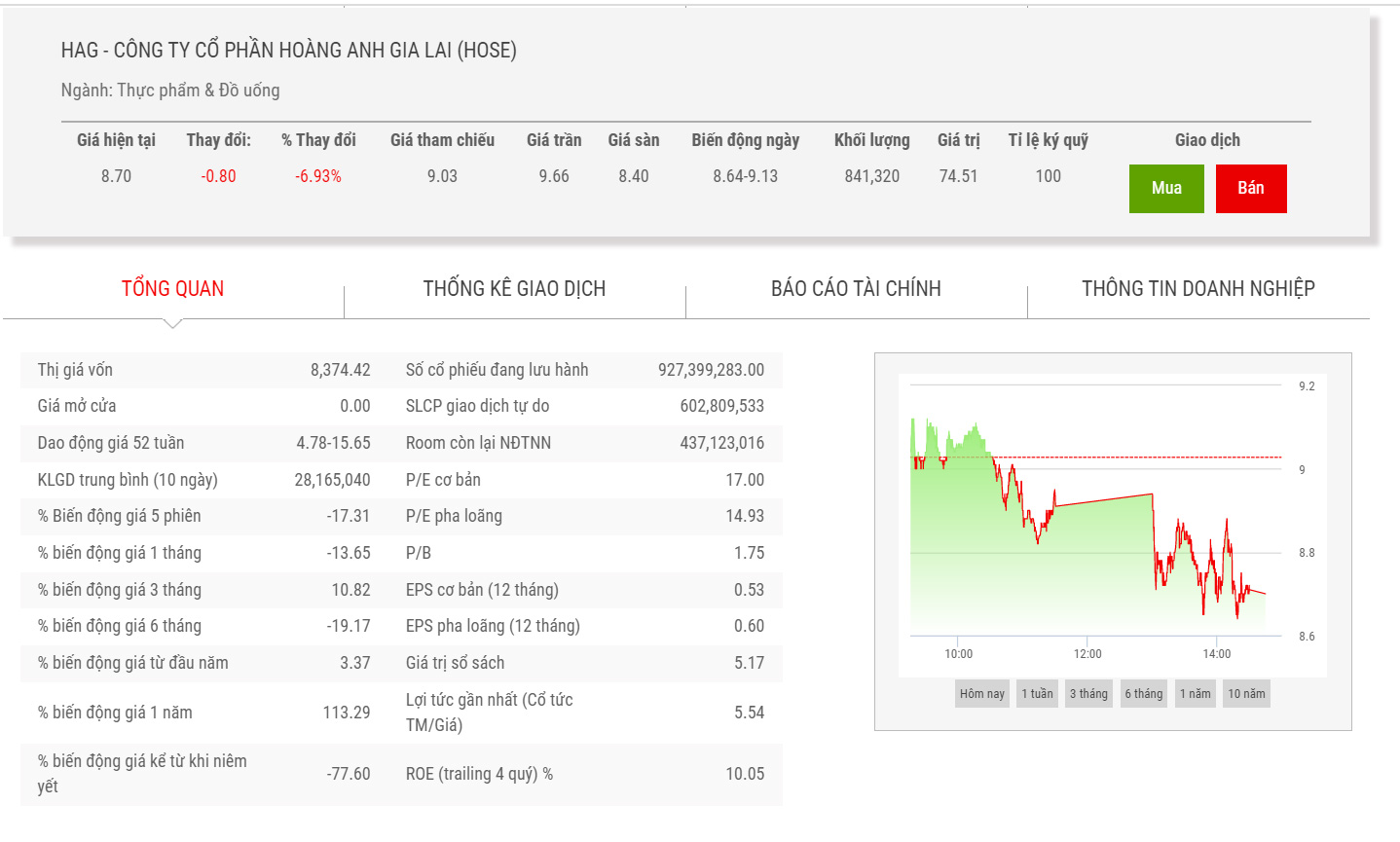1400x842 pixels.
Task: Choose the 10 năm chart range
Action: coord(1246,693)
